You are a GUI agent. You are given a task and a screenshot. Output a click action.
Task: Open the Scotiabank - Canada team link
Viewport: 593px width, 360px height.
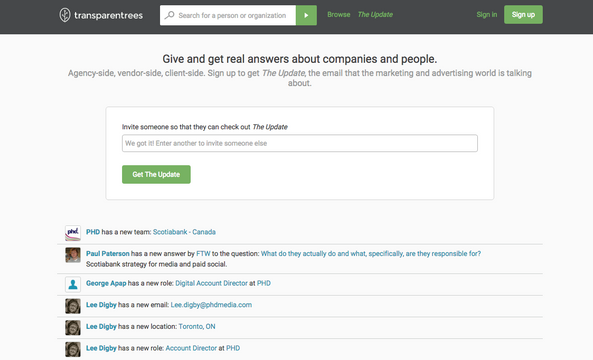point(184,232)
